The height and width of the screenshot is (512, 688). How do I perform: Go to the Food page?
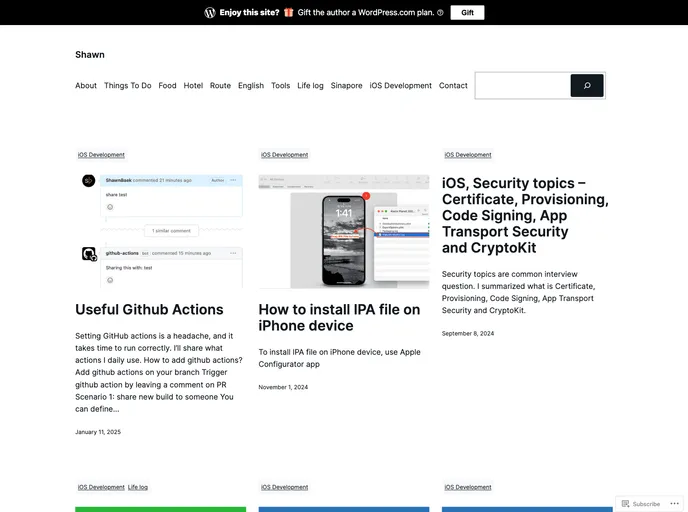(167, 86)
